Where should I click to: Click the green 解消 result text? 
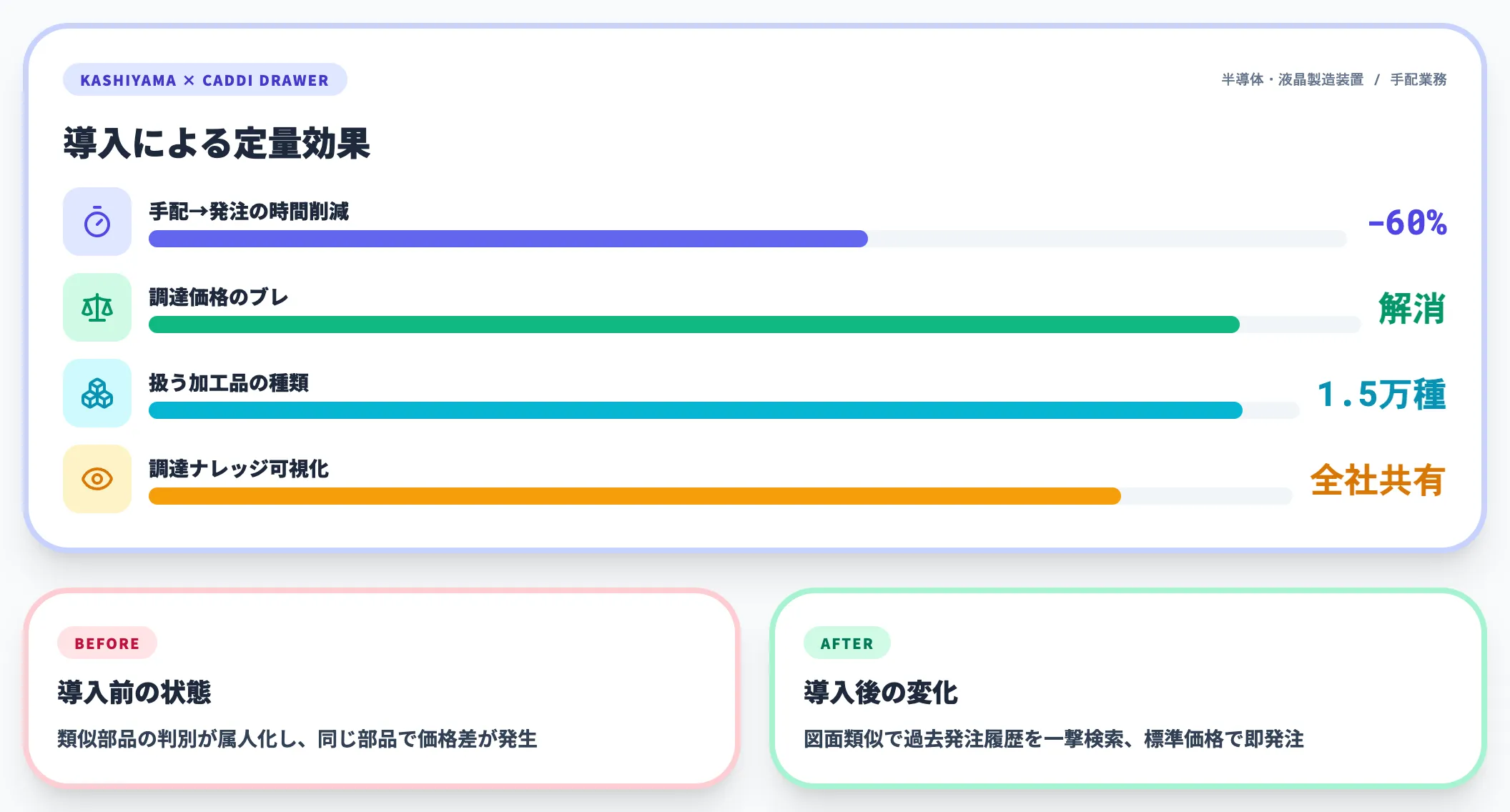coord(1412,309)
